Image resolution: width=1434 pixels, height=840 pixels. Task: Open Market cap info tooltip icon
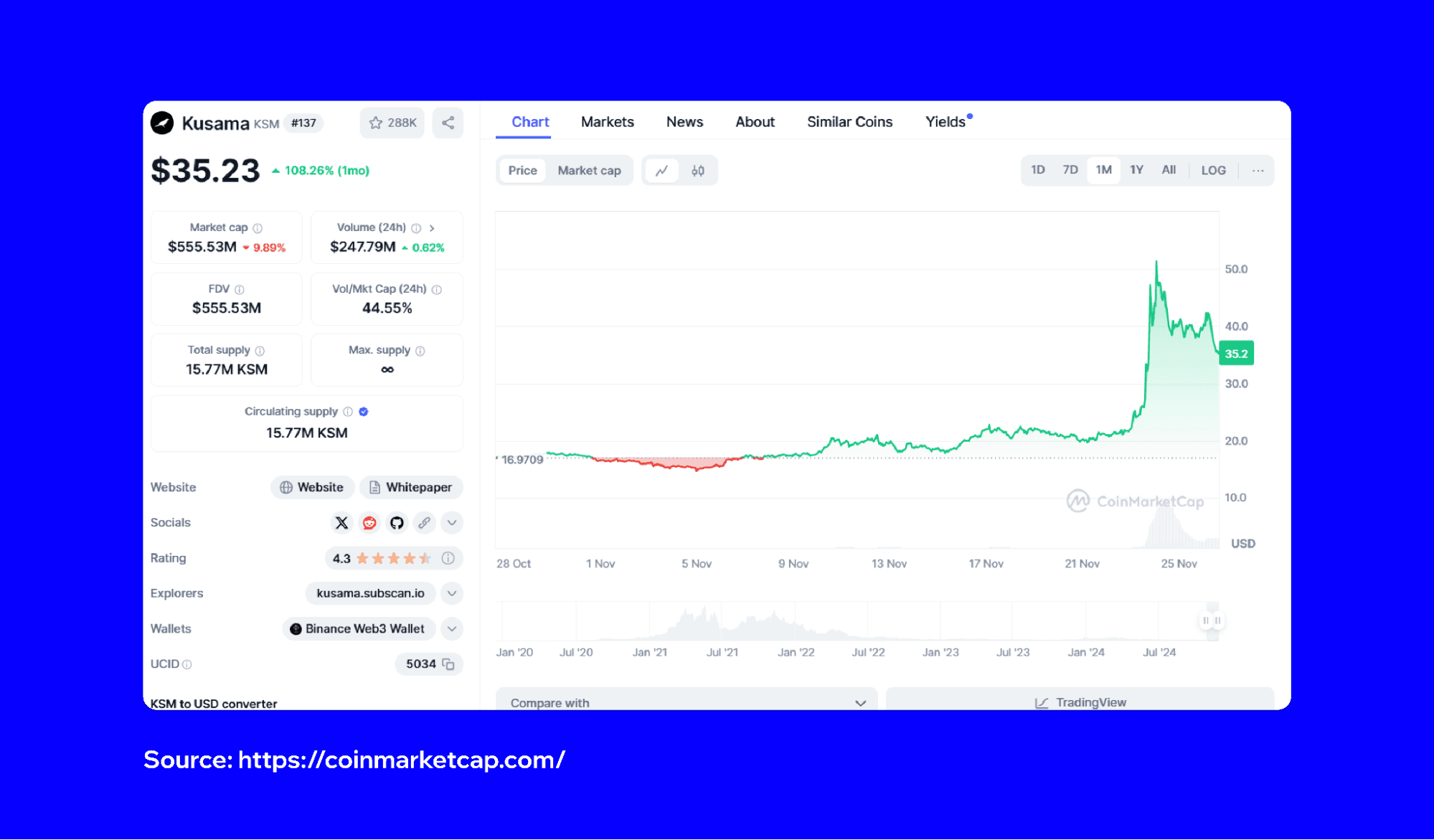[258, 228]
